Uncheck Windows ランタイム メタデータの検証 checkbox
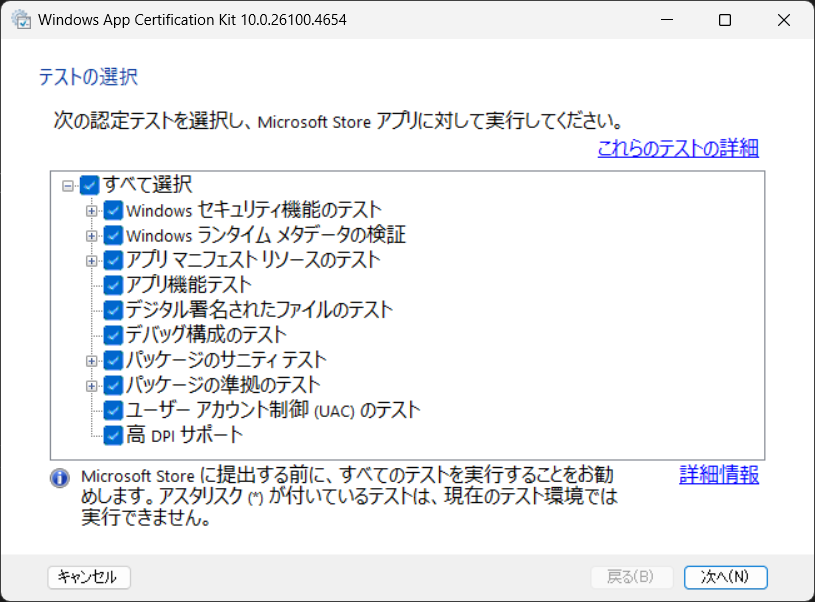 pyautogui.click(x=113, y=235)
